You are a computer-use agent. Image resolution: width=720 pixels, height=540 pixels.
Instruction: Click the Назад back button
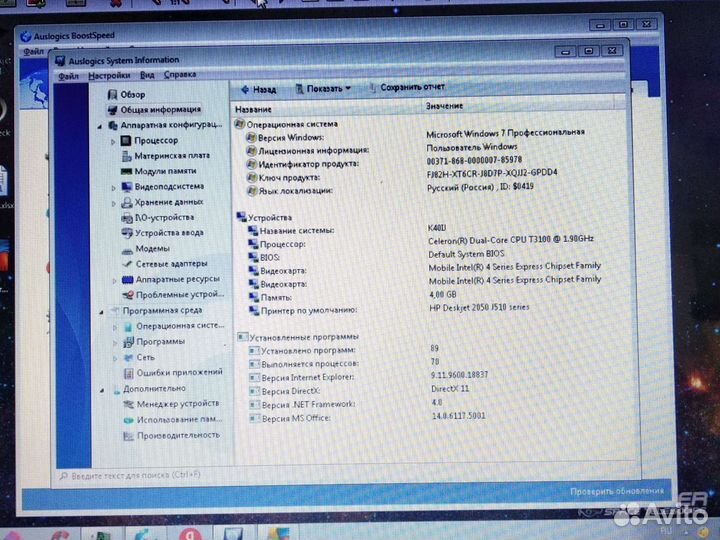259,90
